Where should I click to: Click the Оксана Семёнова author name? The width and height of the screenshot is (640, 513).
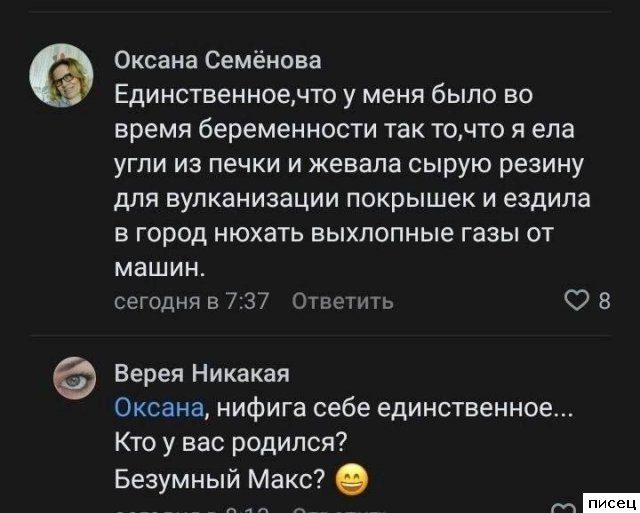pos(218,61)
